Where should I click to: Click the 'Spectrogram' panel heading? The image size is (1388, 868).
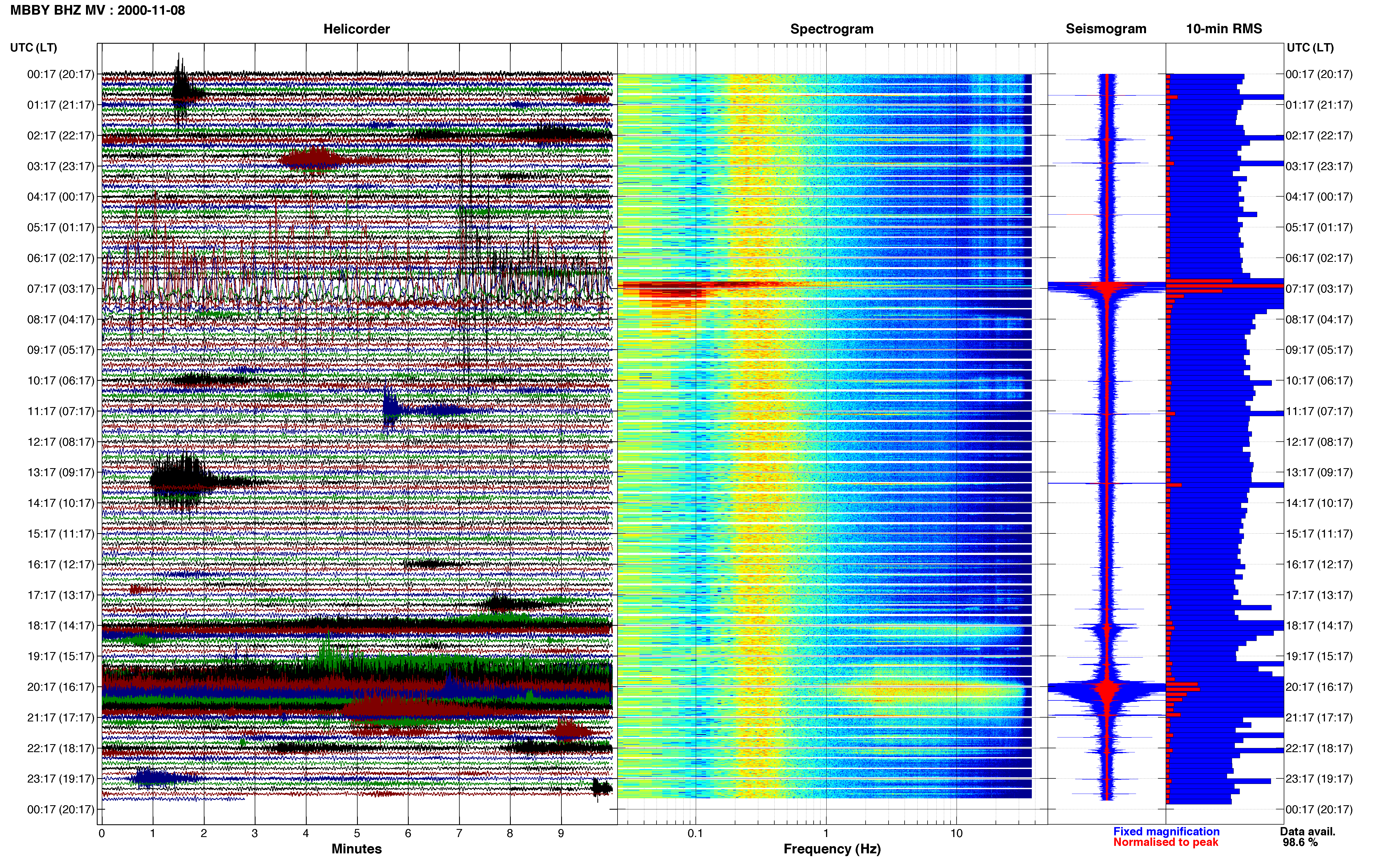832,29
